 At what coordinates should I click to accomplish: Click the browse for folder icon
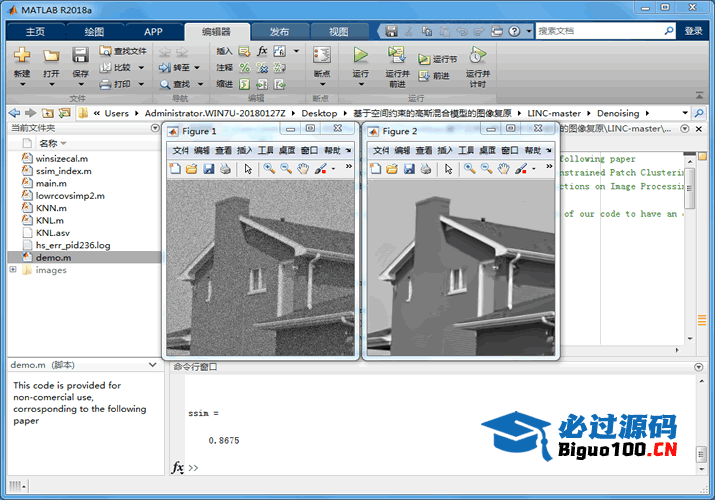(65, 113)
